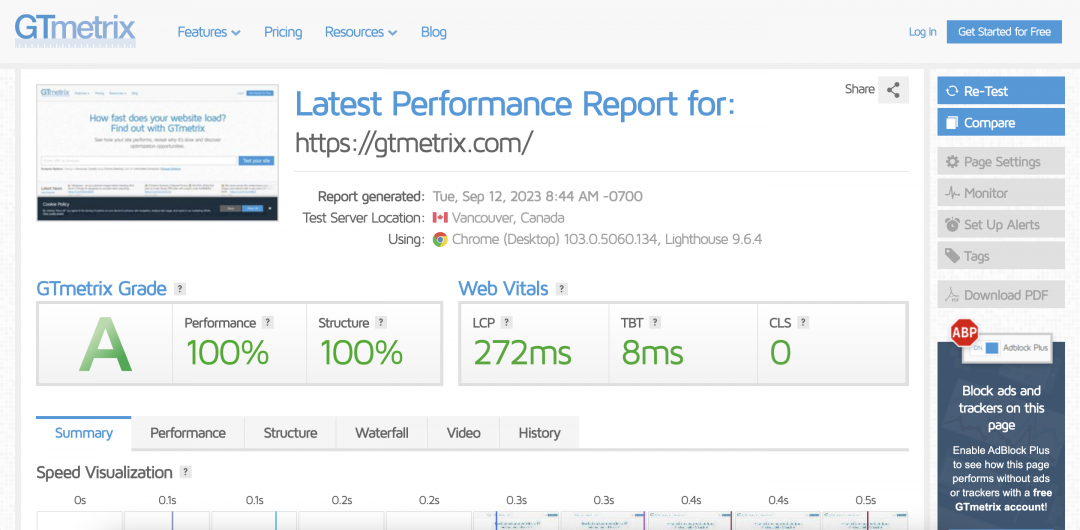
Task: Click Set Up Alerts
Action: (x=1001, y=225)
